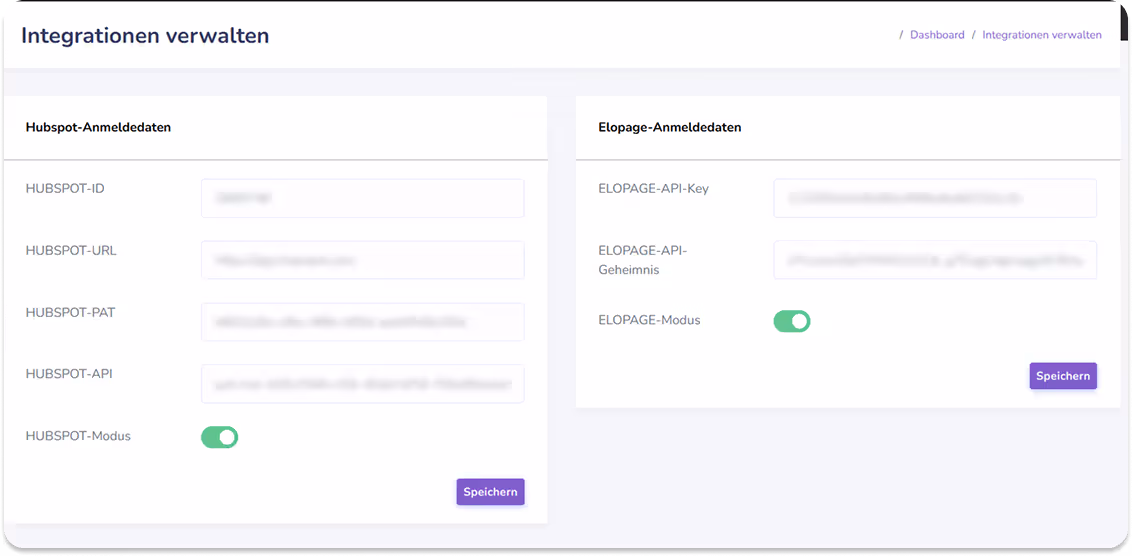This screenshot has width=1132, height=556.
Task: Select the Elopage-Anmeldedaten card heading
Action: point(670,127)
